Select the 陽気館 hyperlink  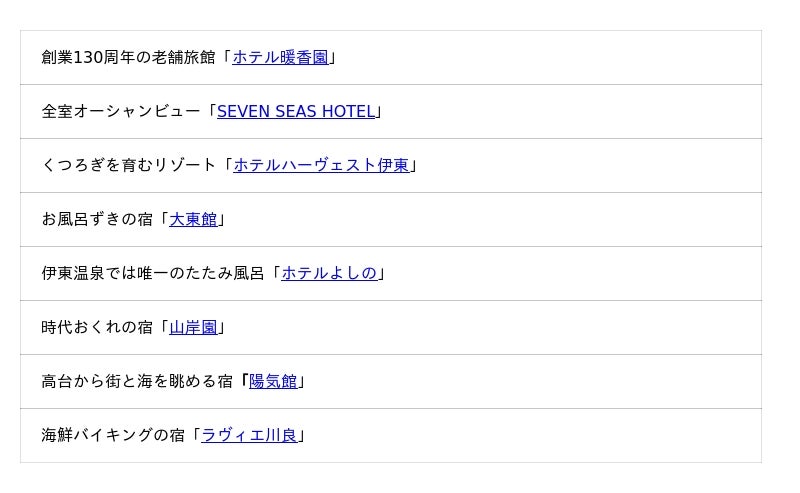click(x=273, y=382)
